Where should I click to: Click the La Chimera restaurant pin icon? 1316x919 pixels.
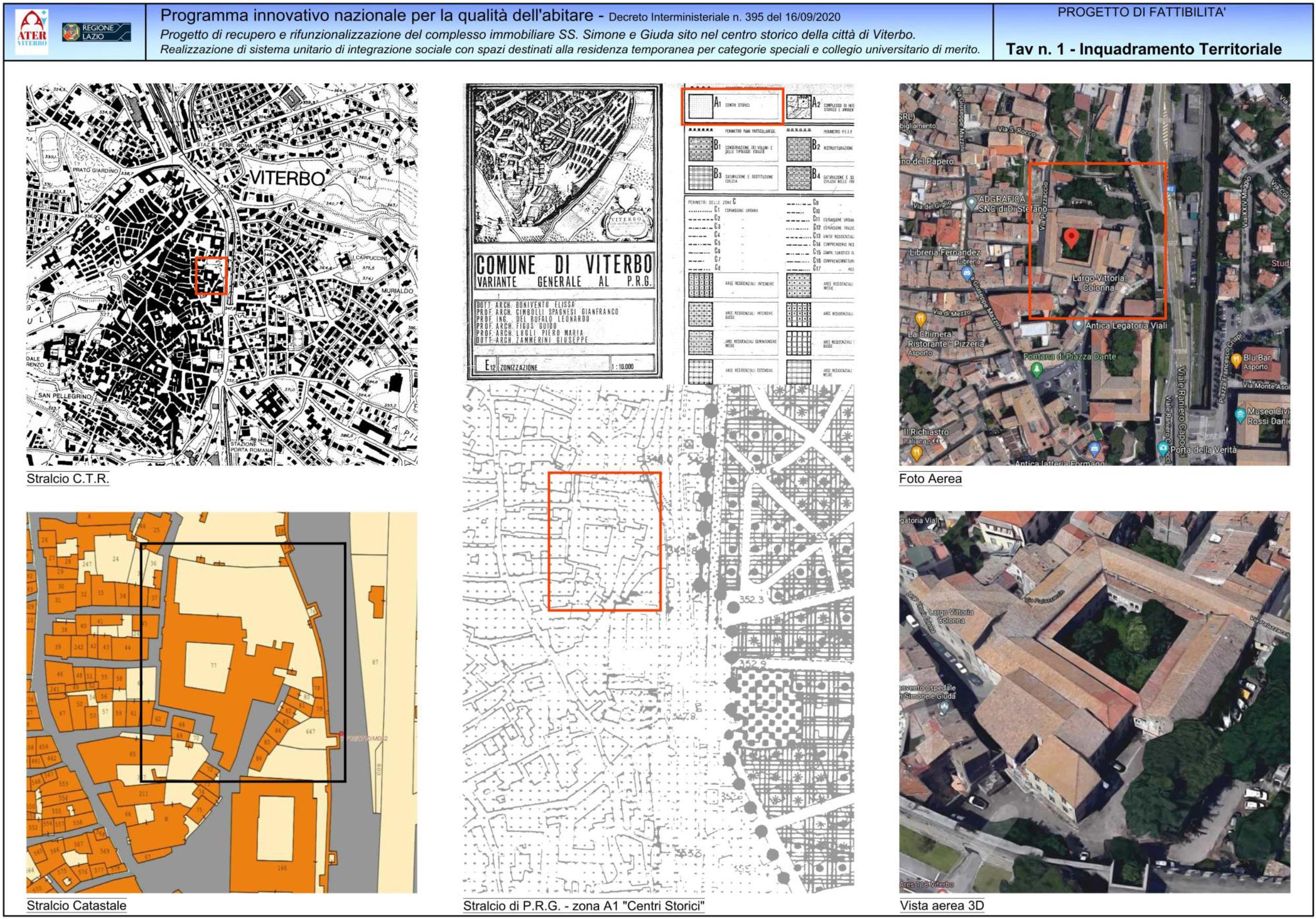click(x=920, y=318)
